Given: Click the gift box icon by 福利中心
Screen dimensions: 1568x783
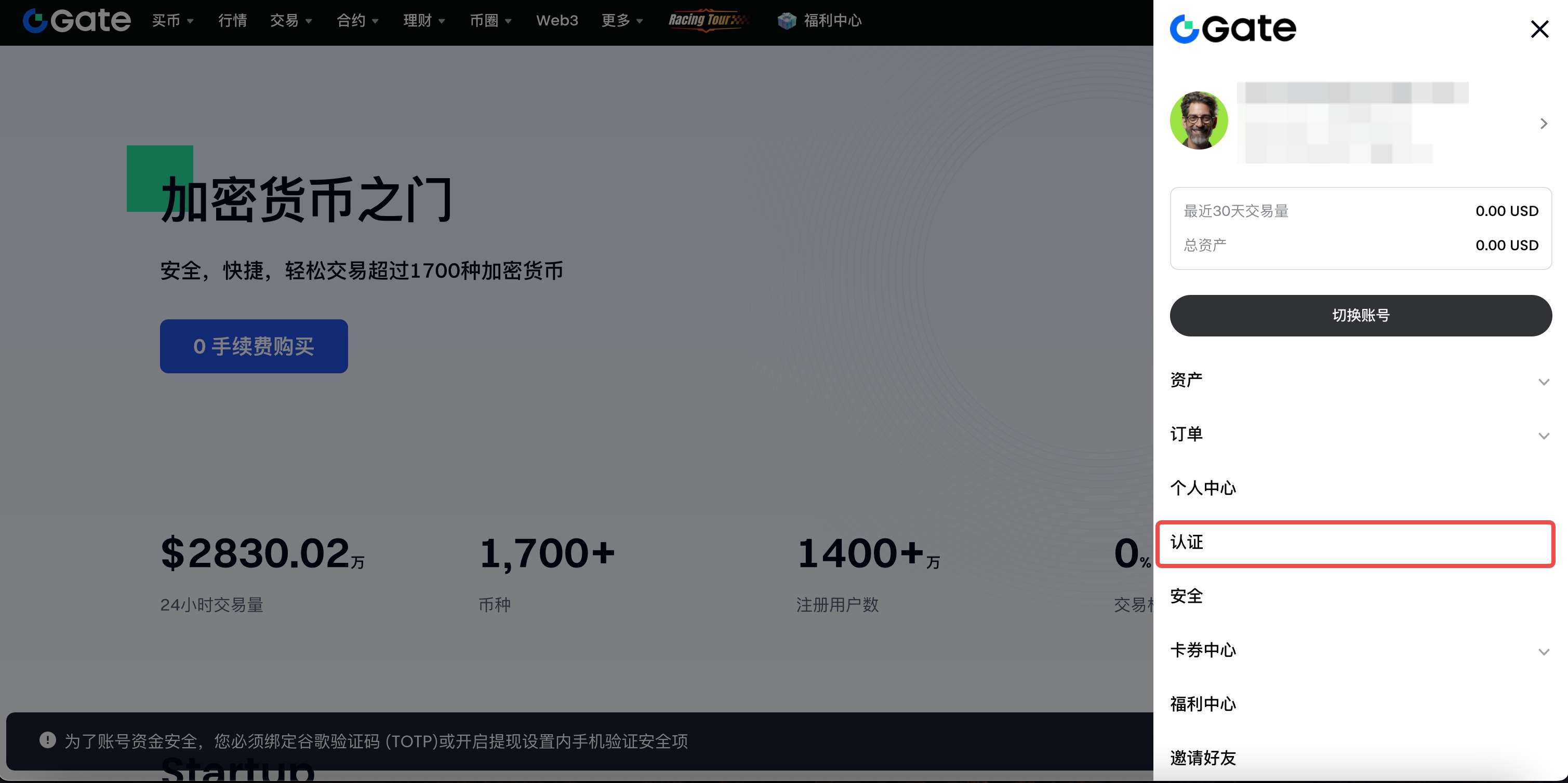Looking at the screenshot, I should coord(787,21).
